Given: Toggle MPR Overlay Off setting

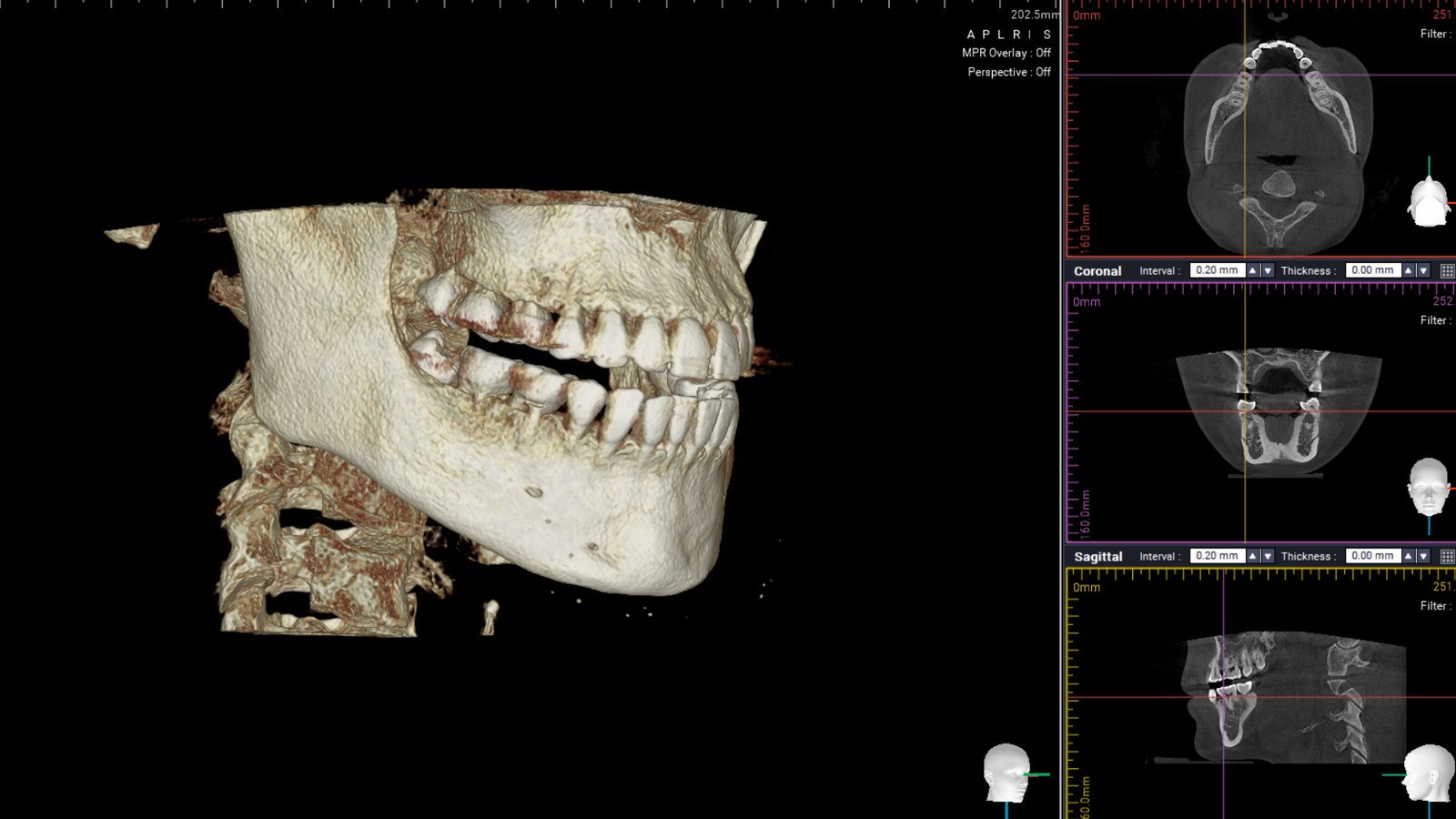Looking at the screenshot, I should pos(1006,53).
